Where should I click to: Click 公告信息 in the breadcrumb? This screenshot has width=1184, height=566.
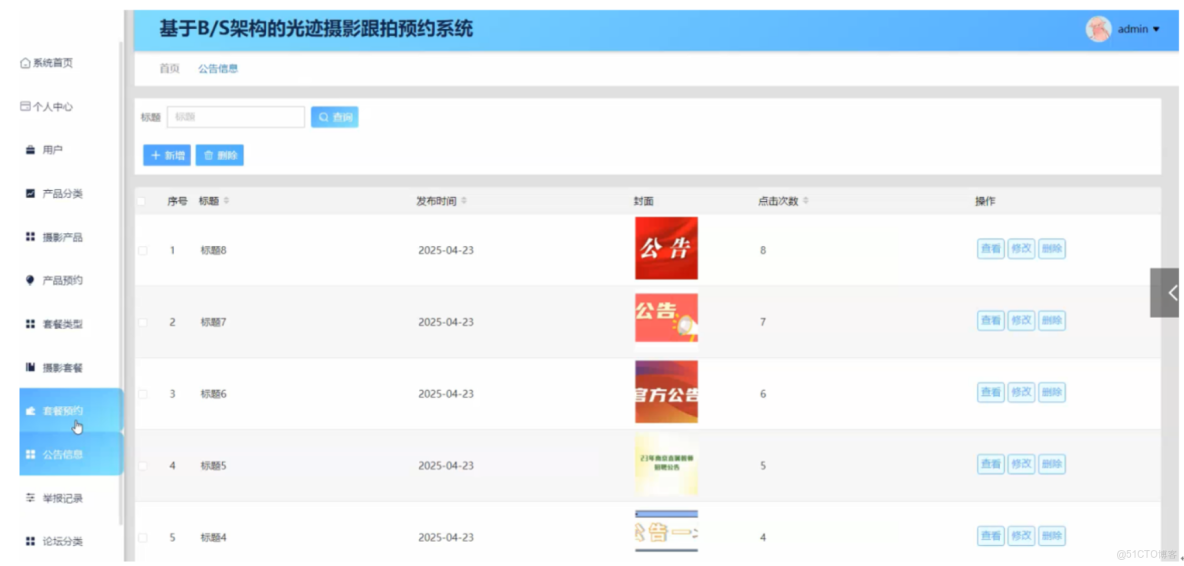(x=218, y=69)
